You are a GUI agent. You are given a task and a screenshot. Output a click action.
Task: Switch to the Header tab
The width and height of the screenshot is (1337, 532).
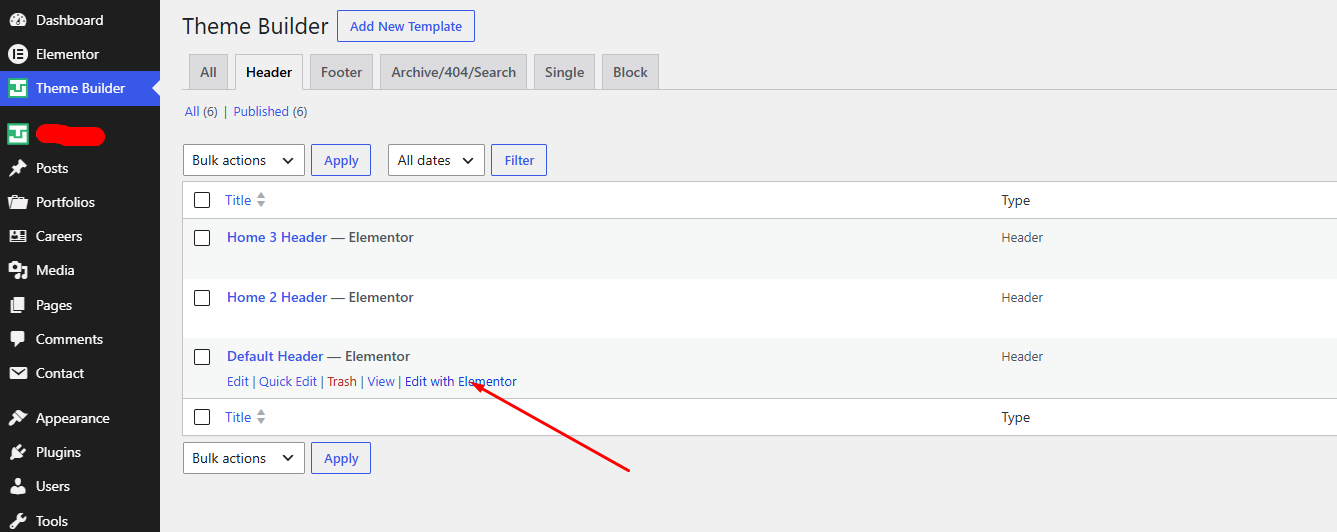(269, 72)
